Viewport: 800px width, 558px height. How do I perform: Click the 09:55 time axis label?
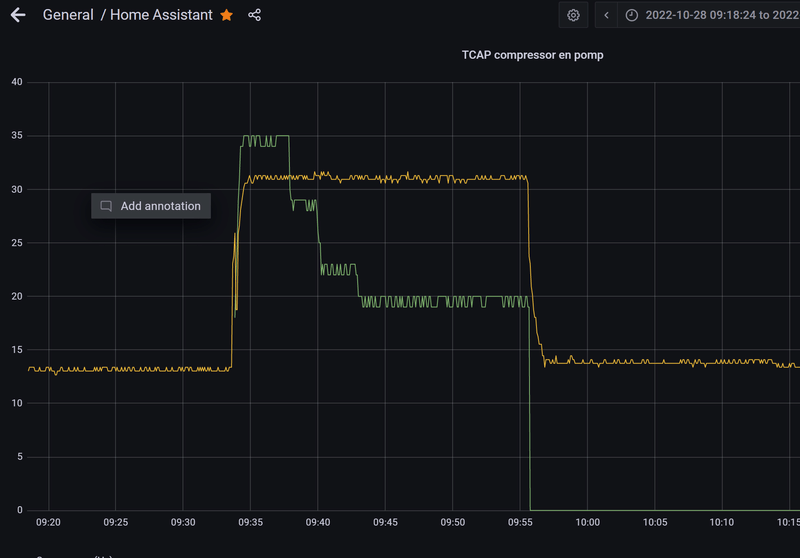point(520,522)
